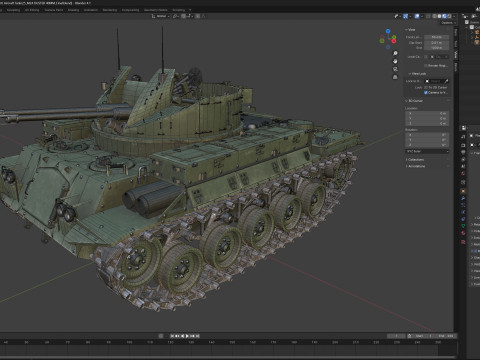The image size is (480, 360).
Task: Collapse the 3D Cursor panel section
Action: tap(414, 101)
